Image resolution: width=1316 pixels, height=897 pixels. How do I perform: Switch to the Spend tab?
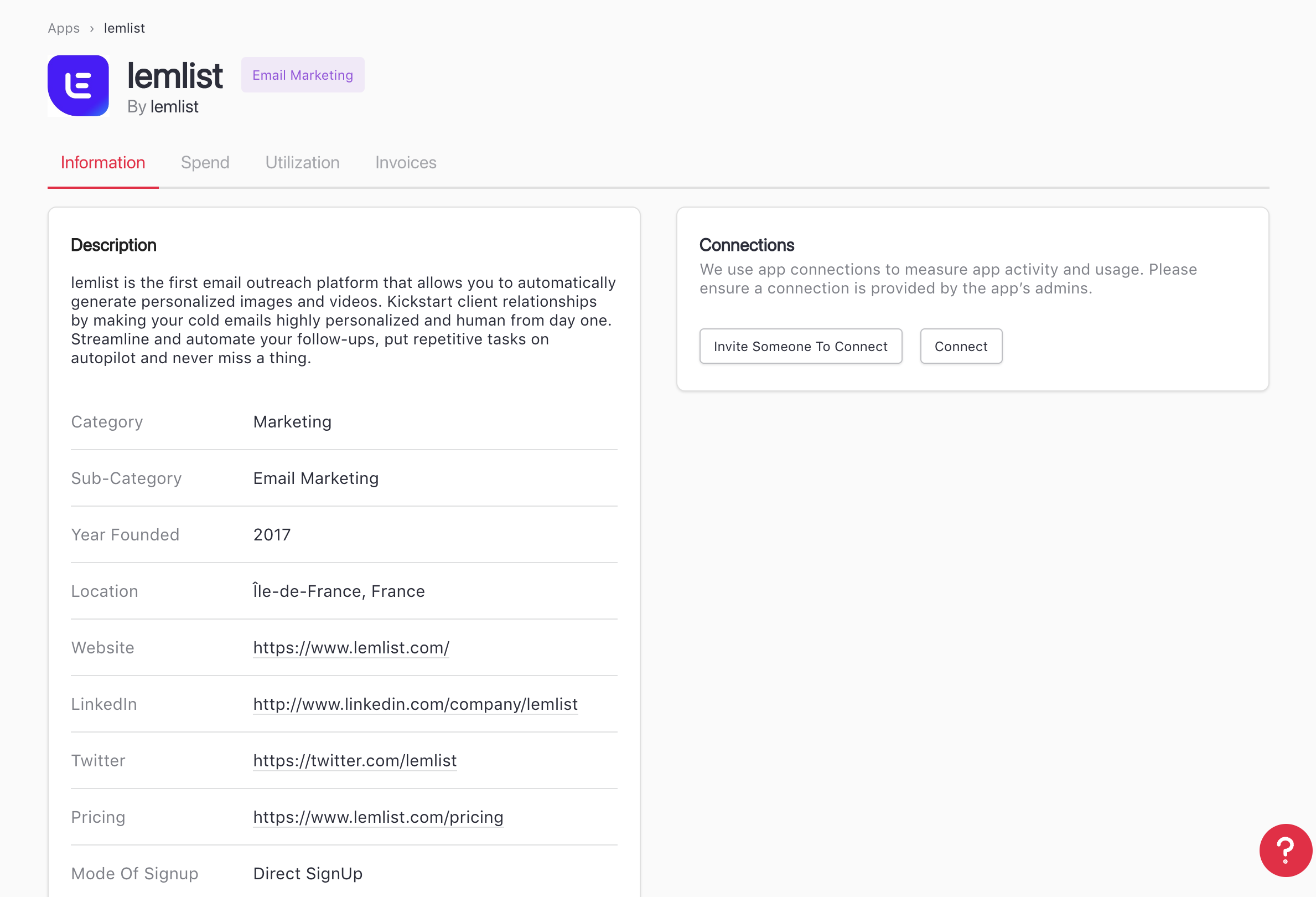click(205, 163)
